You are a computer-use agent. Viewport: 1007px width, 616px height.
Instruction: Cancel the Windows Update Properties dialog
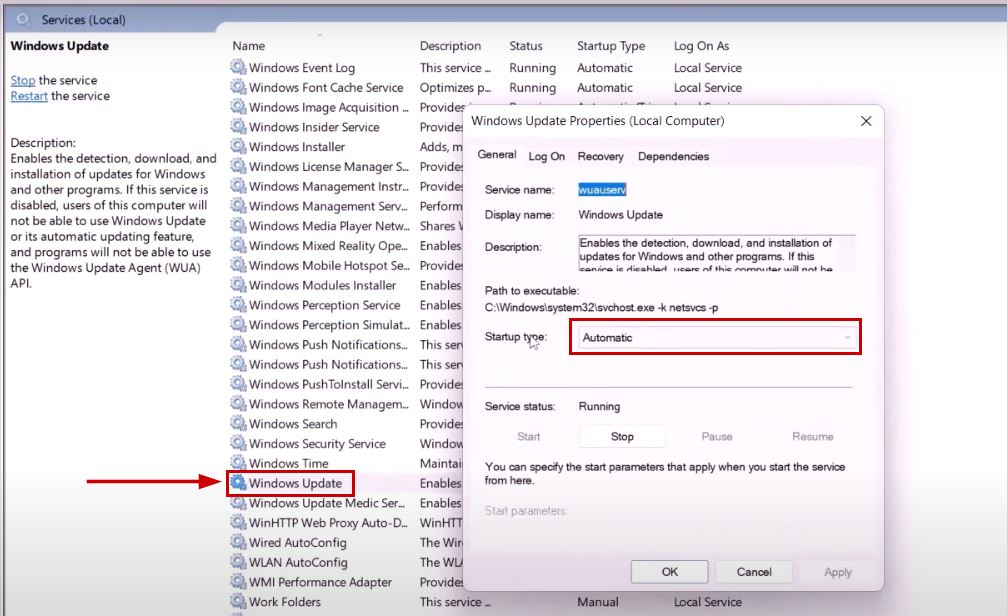[x=754, y=572]
